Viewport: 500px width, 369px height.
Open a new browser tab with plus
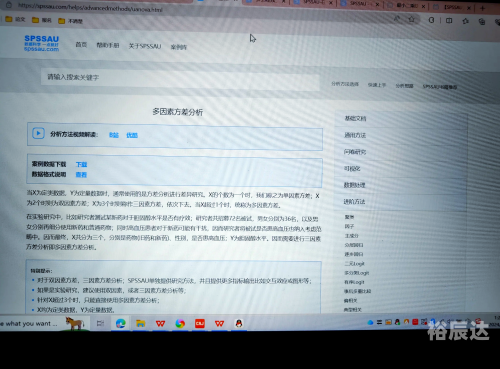(x=483, y=8)
